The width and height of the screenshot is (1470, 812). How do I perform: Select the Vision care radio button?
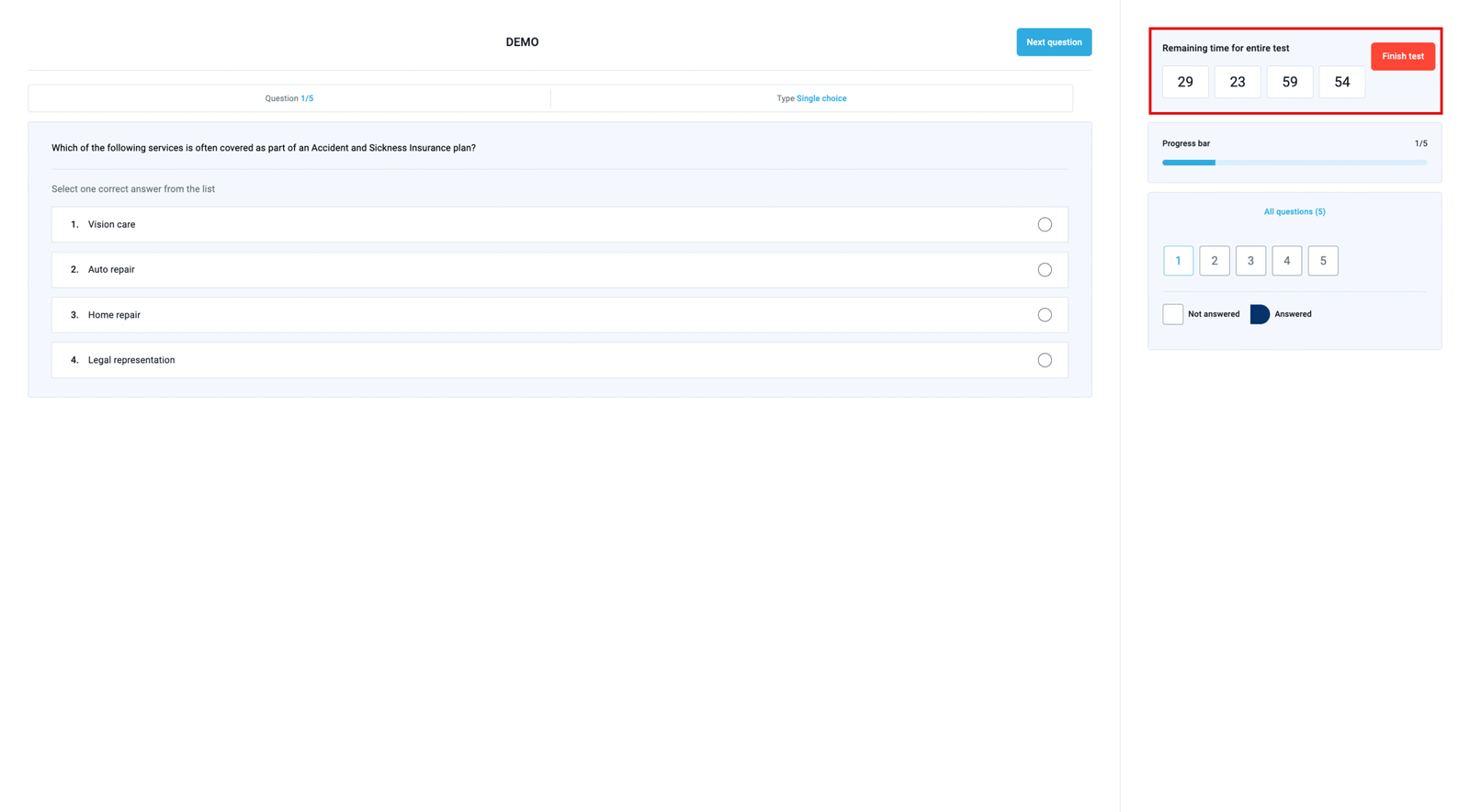[1044, 225]
